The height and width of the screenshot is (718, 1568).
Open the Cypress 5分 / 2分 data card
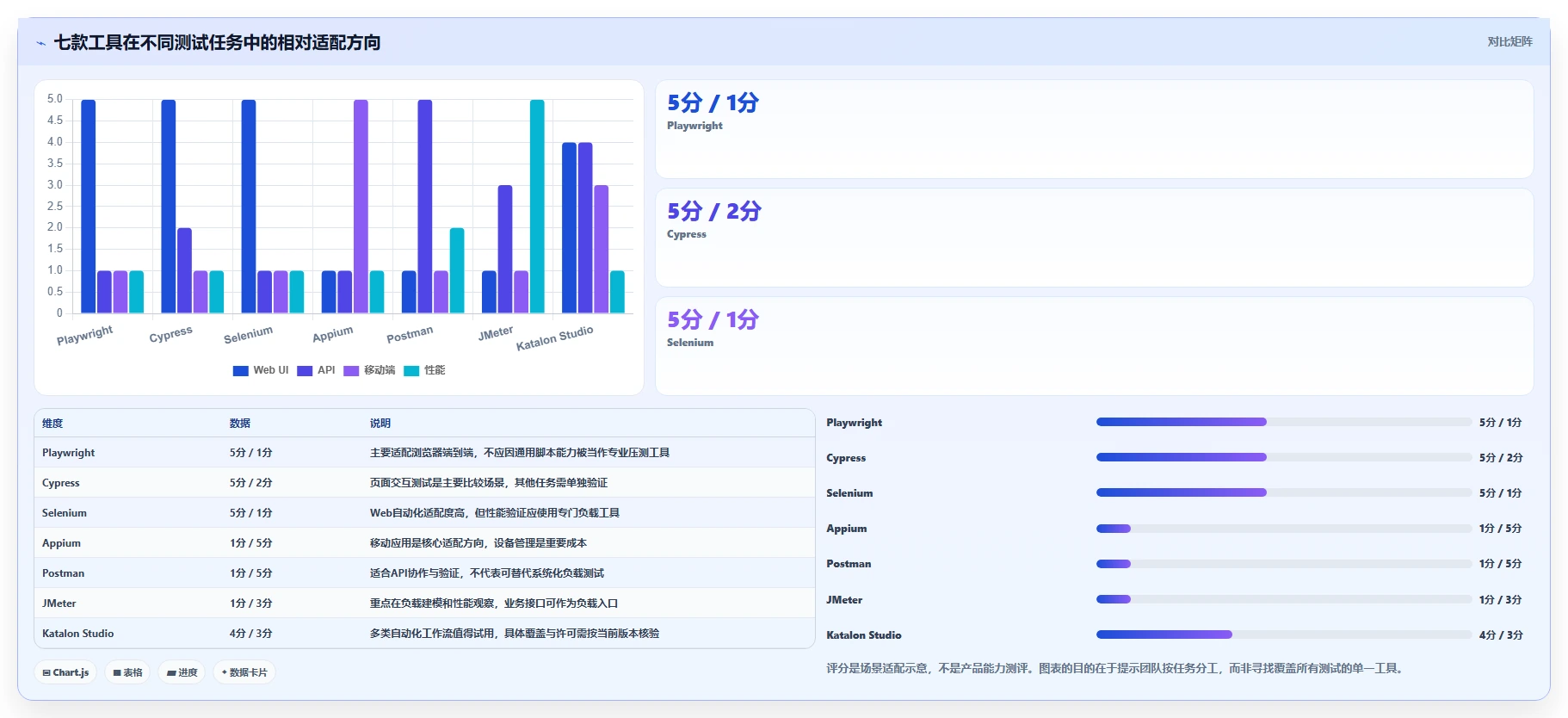pyautogui.click(x=1094, y=238)
